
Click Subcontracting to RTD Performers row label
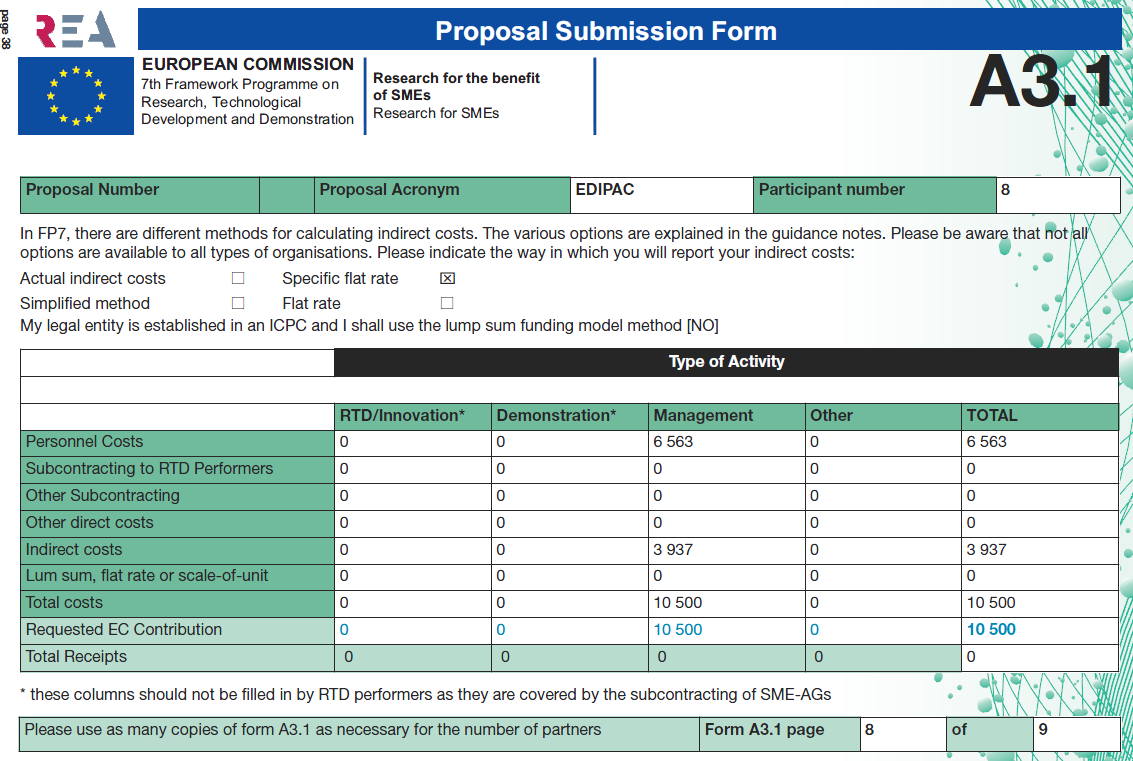177,469
